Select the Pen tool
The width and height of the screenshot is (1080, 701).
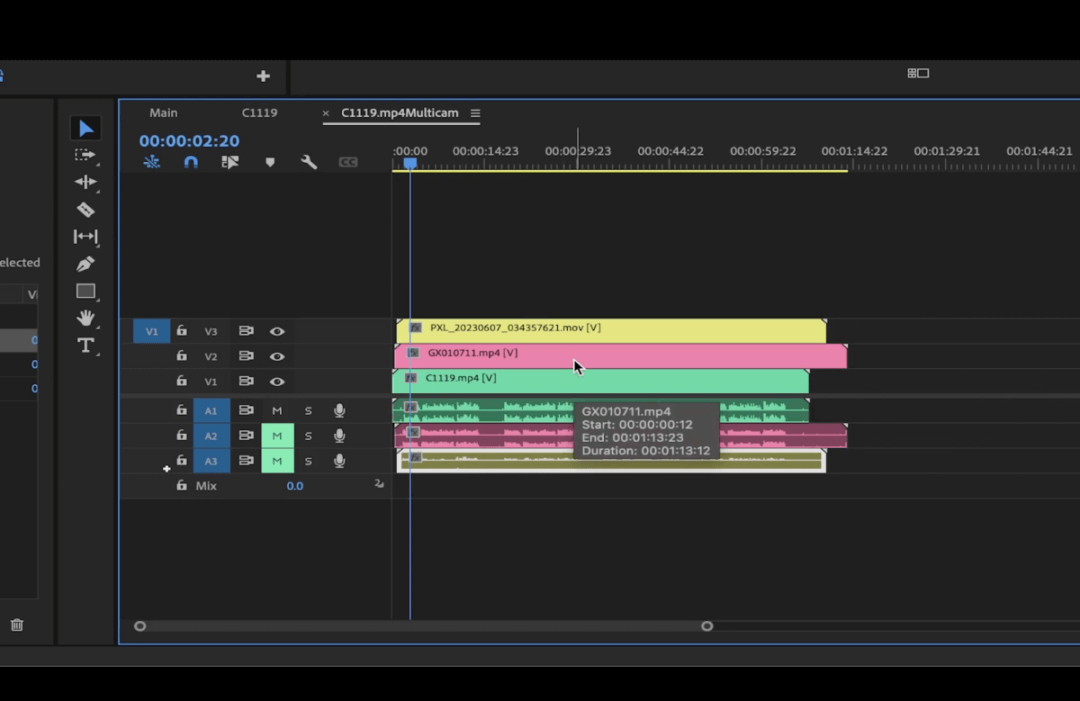(85, 264)
